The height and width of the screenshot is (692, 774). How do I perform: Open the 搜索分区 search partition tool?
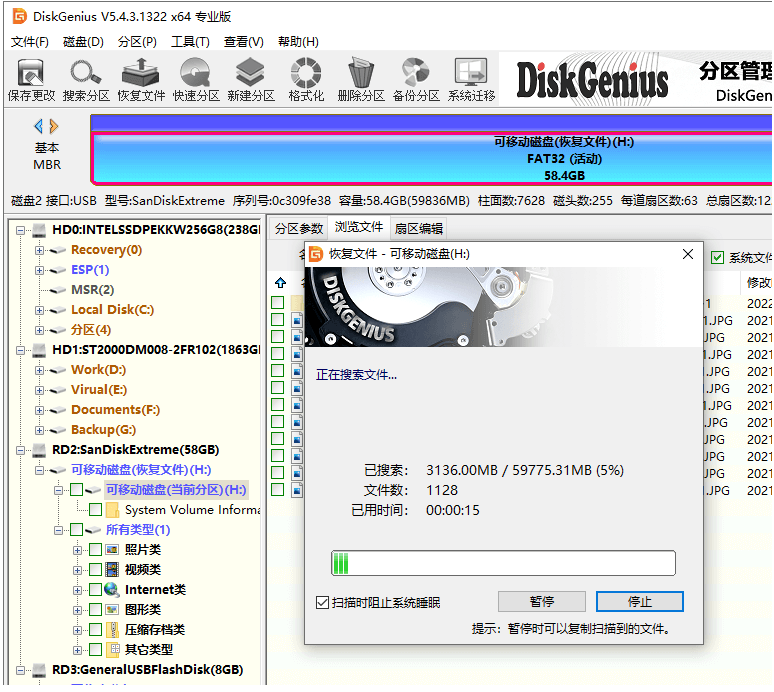pos(86,79)
